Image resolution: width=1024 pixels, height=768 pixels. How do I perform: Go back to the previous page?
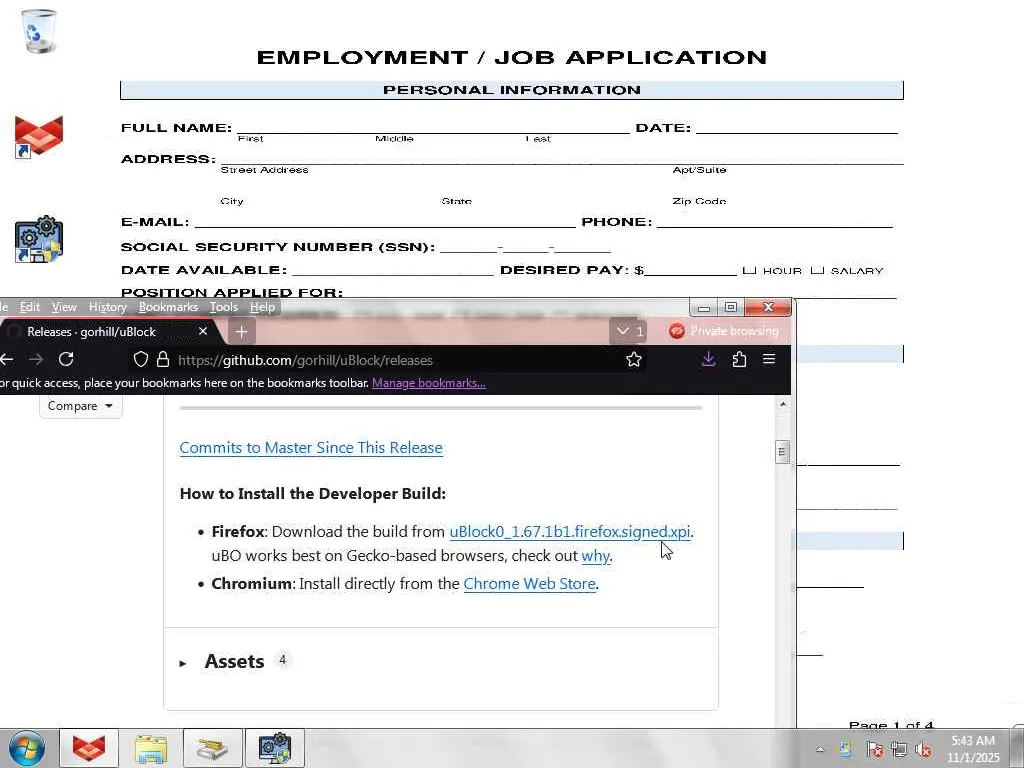7,359
